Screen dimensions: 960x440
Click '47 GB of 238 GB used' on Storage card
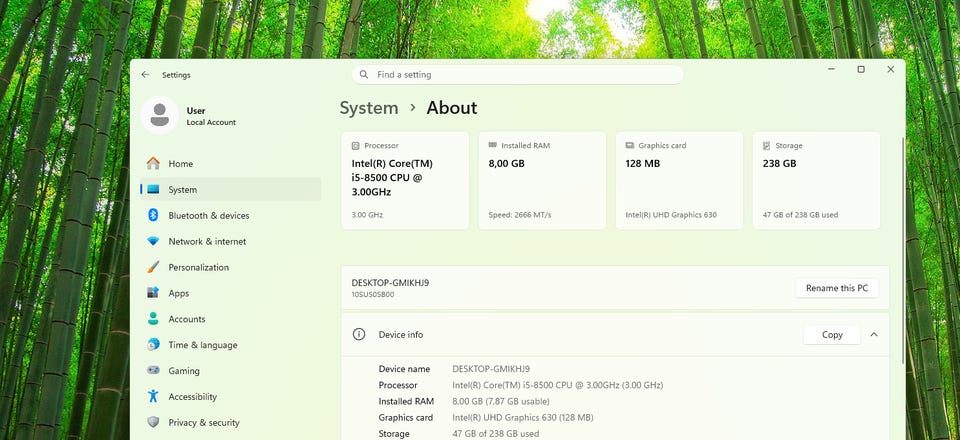[800, 215]
